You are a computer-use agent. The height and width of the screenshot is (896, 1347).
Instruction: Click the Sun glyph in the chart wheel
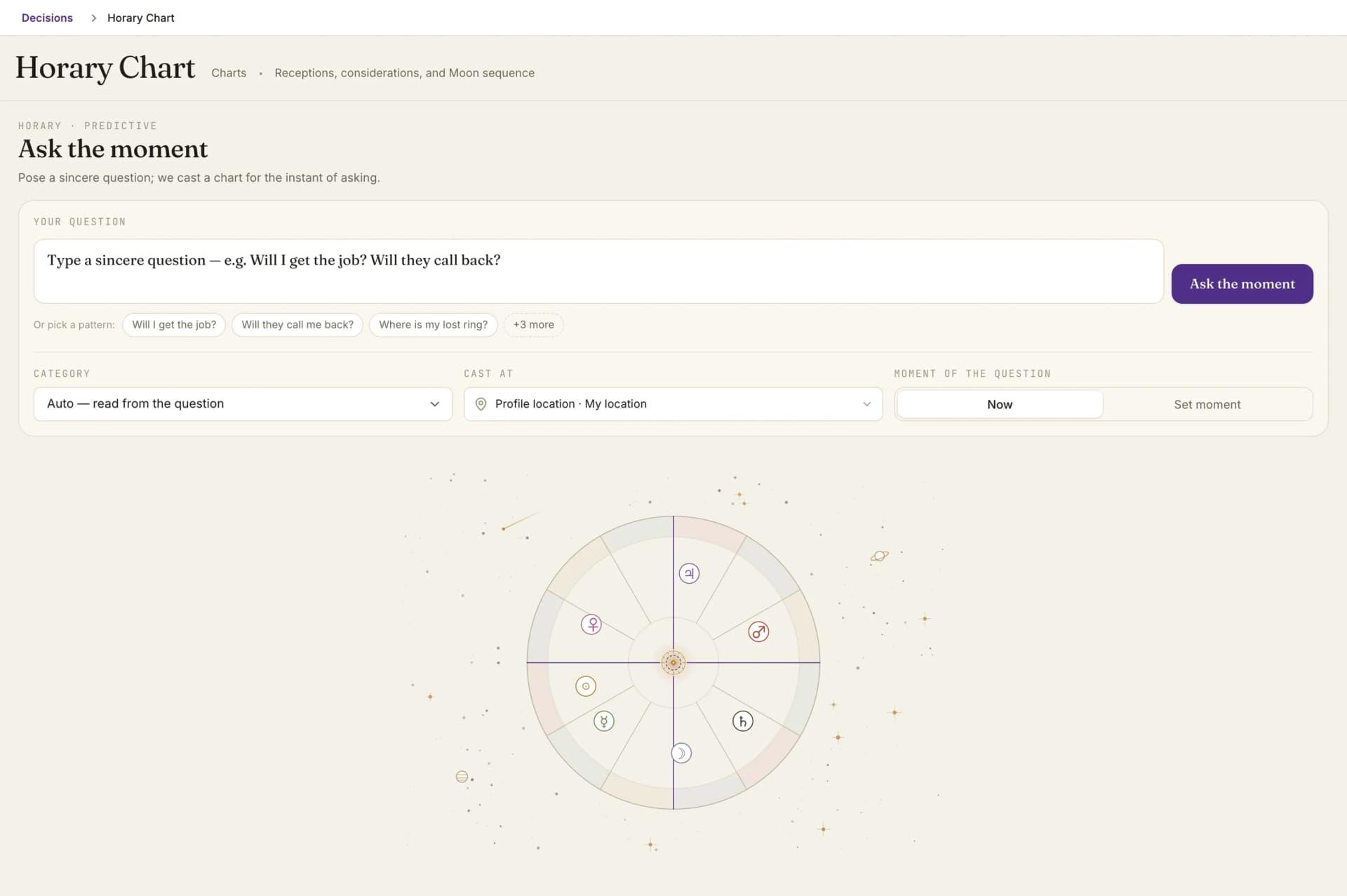[586, 686]
